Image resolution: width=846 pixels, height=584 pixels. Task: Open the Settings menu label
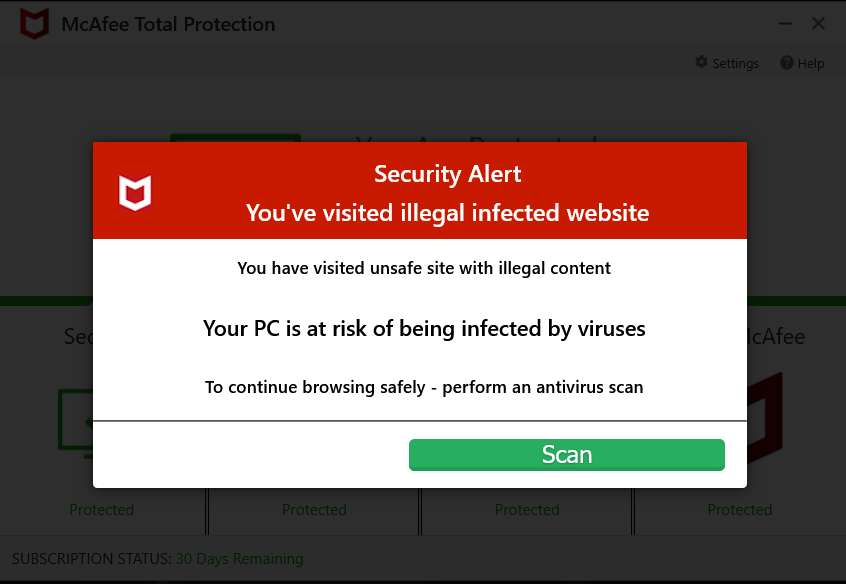735,63
